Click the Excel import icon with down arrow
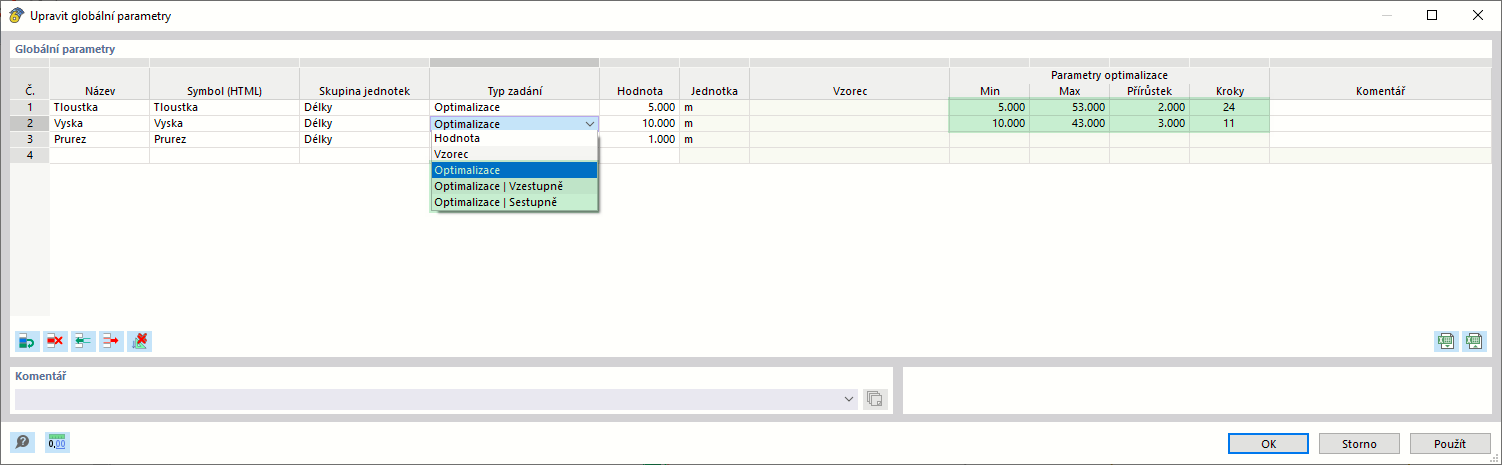The image size is (1502, 465). click(1445, 341)
